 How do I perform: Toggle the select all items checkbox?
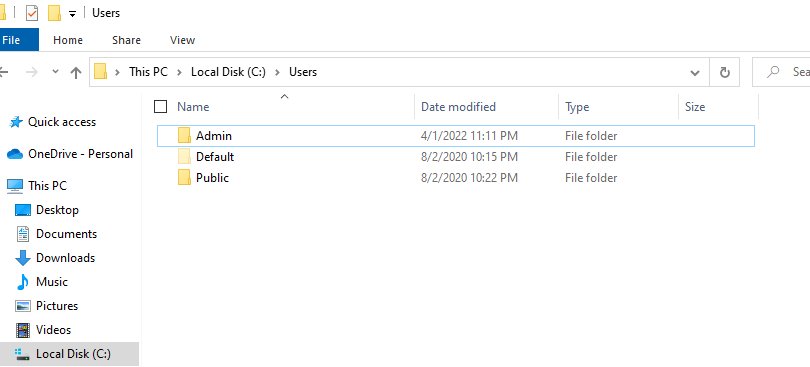[x=161, y=106]
